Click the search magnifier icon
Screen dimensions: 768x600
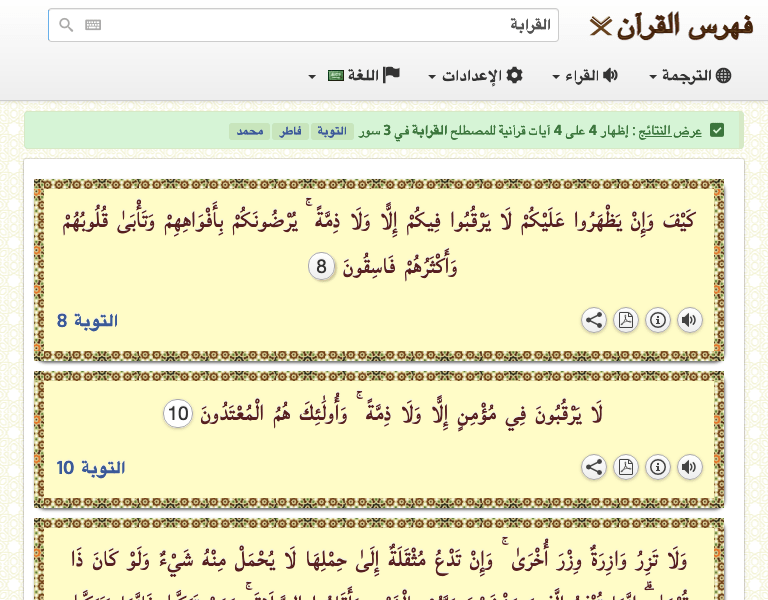pyautogui.click(x=66, y=25)
